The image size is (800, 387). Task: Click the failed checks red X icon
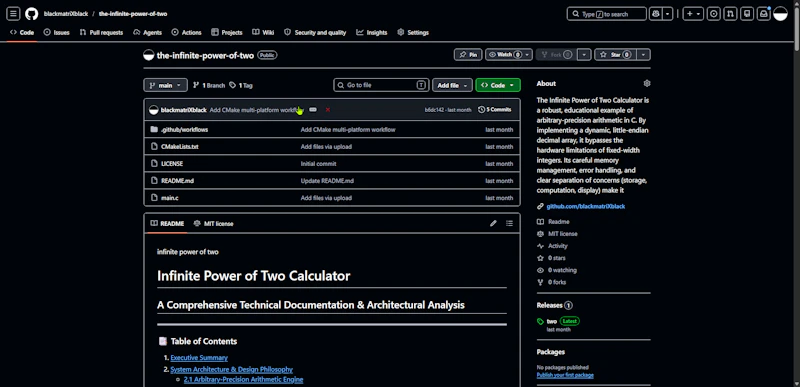(328, 110)
